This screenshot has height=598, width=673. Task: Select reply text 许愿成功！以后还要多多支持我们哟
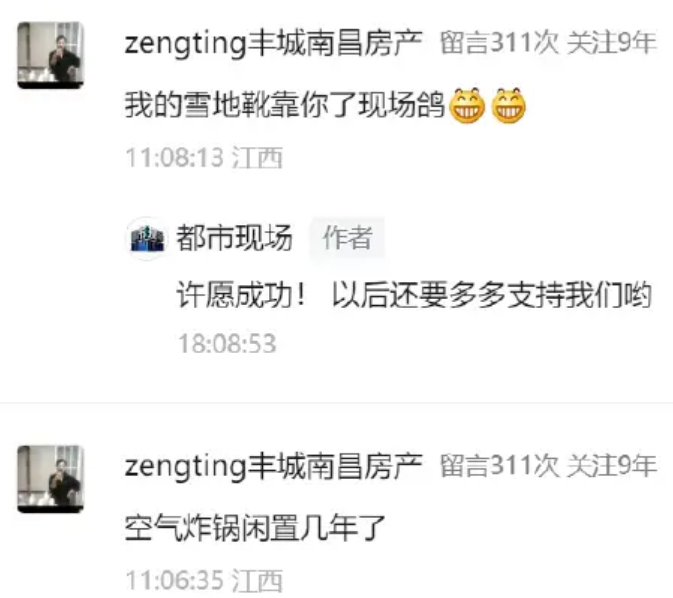click(x=415, y=295)
